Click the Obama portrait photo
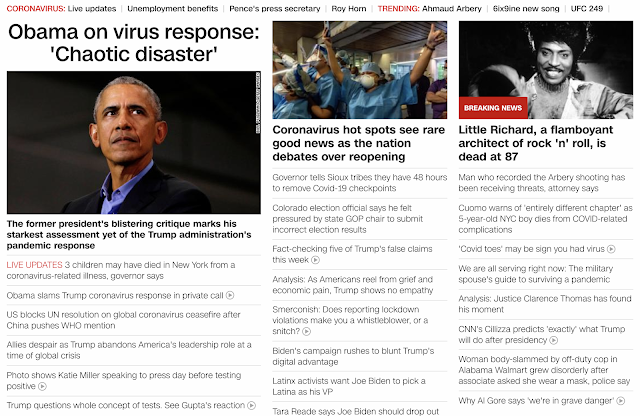This screenshot has height=416, width=640. (x=133, y=142)
